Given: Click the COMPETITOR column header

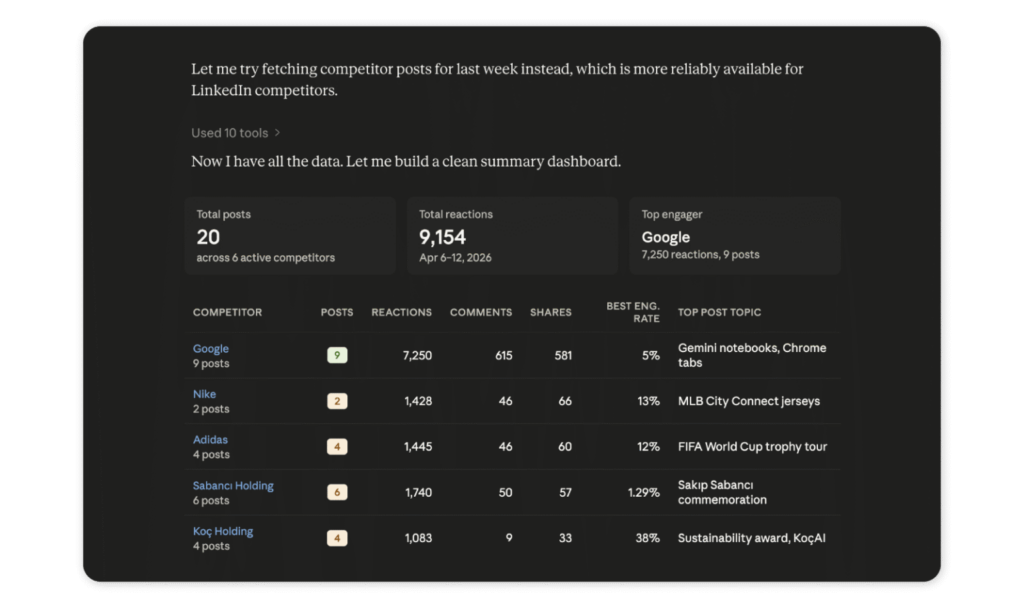Looking at the screenshot, I should (x=227, y=312).
